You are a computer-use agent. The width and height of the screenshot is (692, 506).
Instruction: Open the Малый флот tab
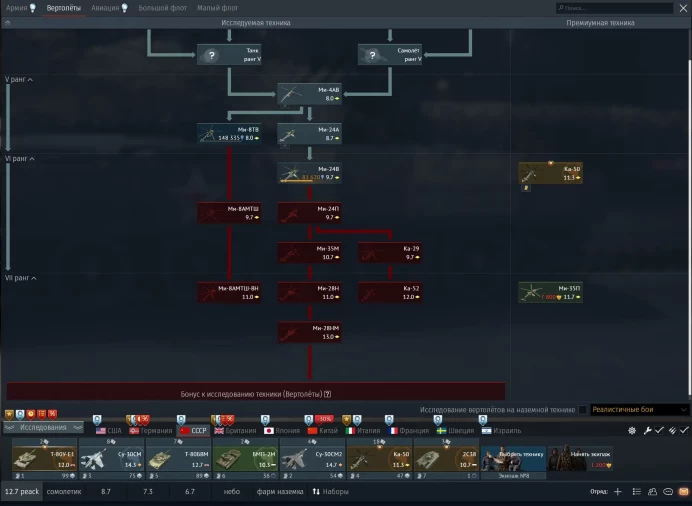tap(217, 8)
